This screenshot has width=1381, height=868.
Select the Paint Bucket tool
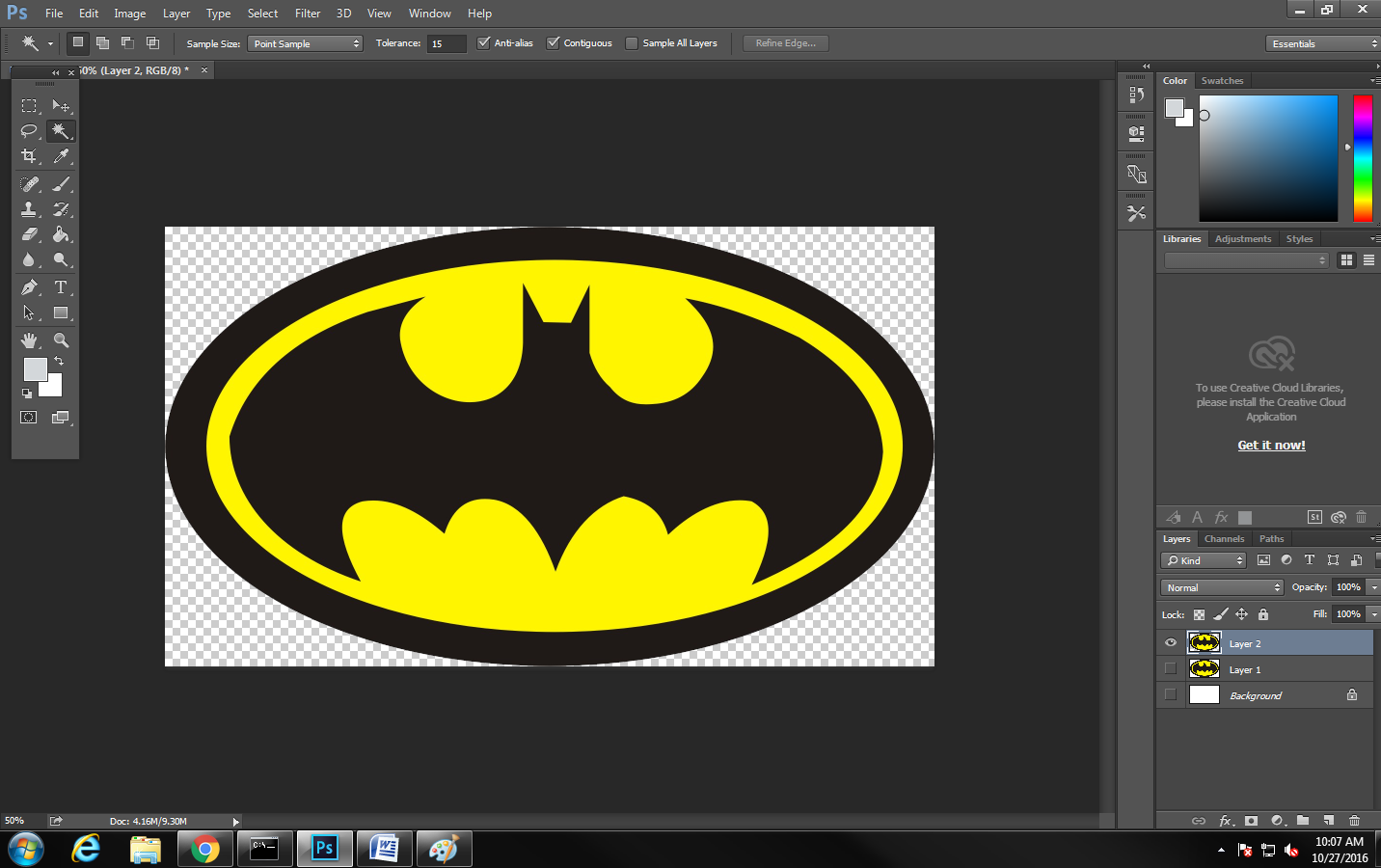coord(61,233)
